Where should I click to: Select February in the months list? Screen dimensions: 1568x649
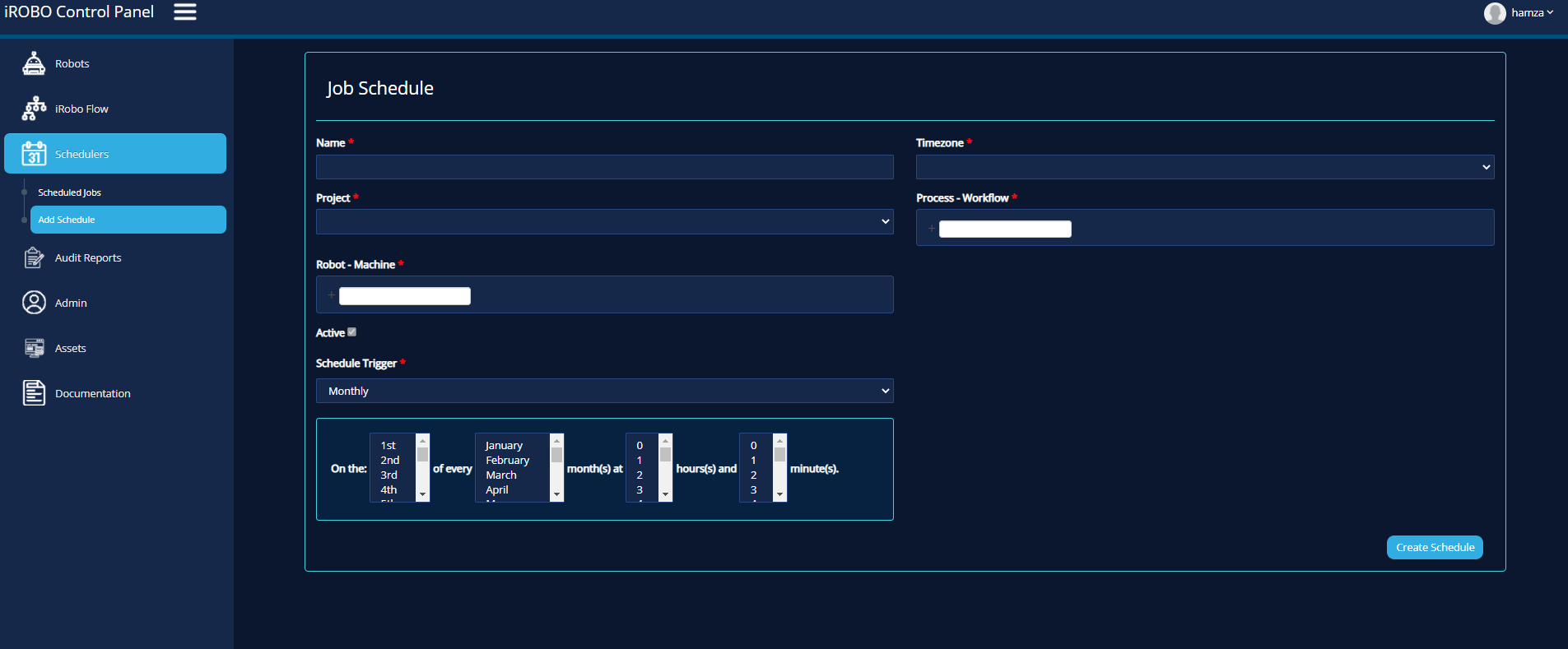pyautogui.click(x=508, y=461)
